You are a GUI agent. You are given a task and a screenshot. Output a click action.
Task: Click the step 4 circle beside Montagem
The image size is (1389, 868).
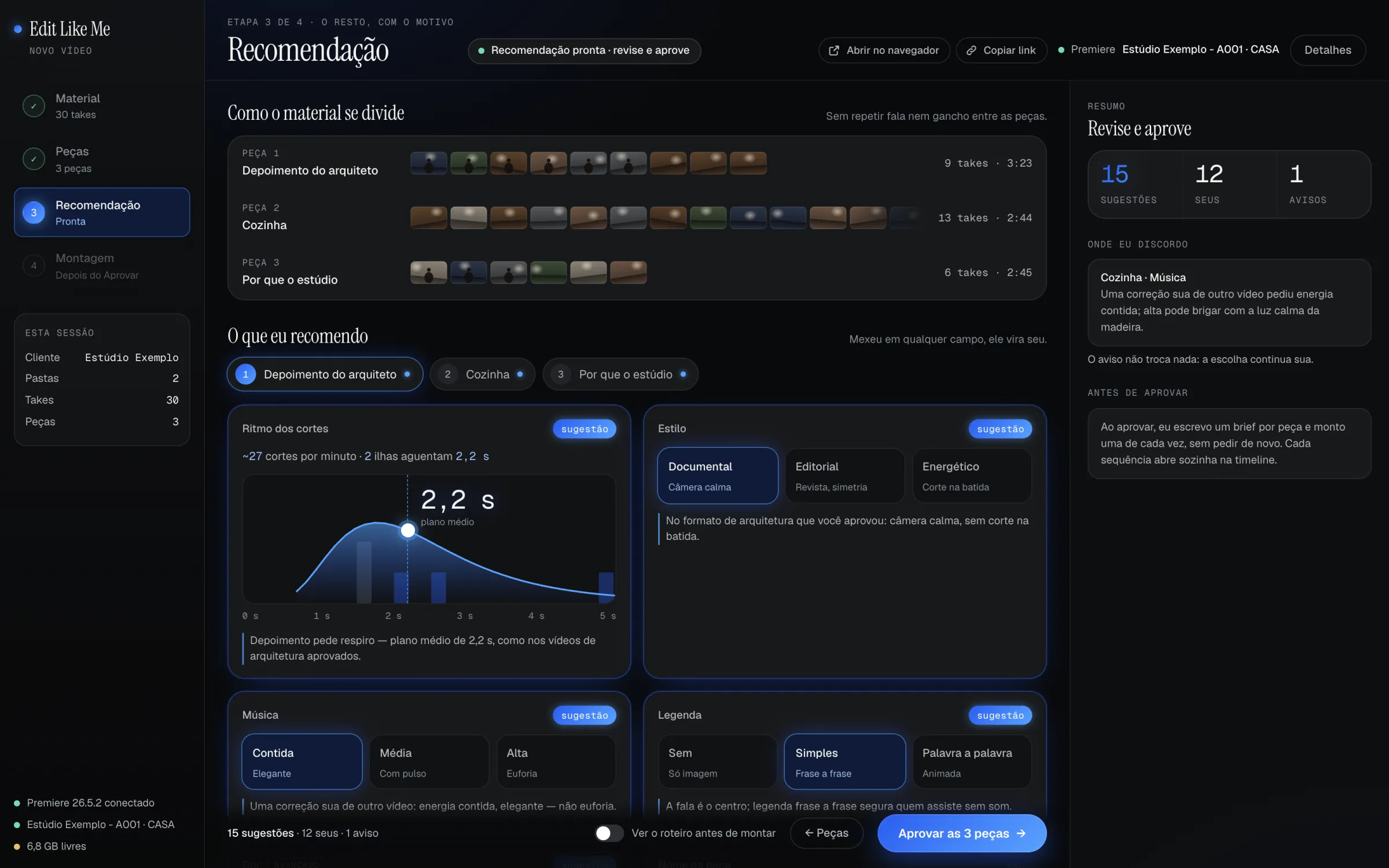click(x=34, y=266)
